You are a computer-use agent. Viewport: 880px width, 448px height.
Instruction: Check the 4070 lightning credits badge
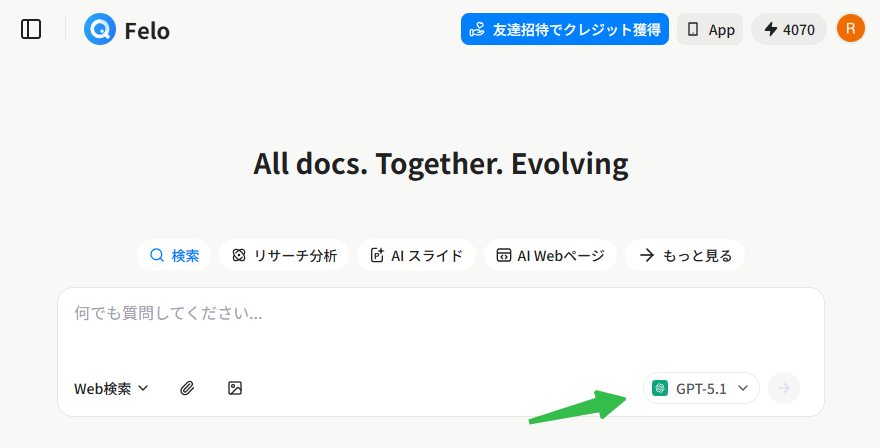coord(788,29)
